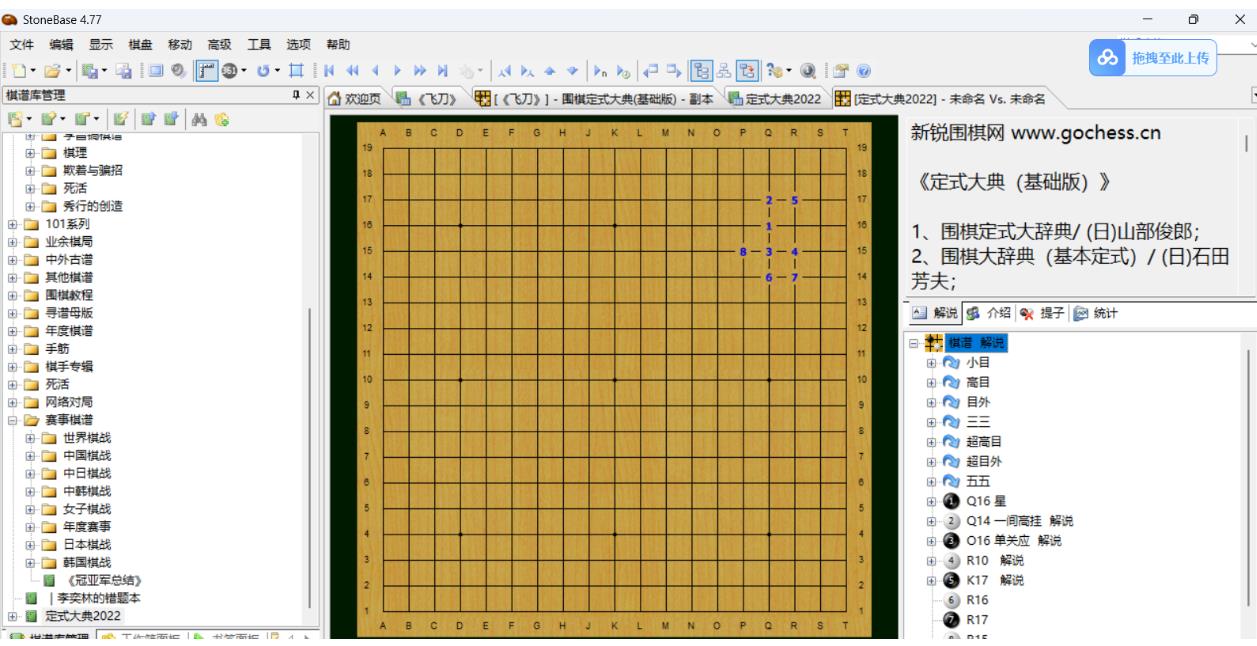Expand the 三三 node in move tree

tap(932, 422)
